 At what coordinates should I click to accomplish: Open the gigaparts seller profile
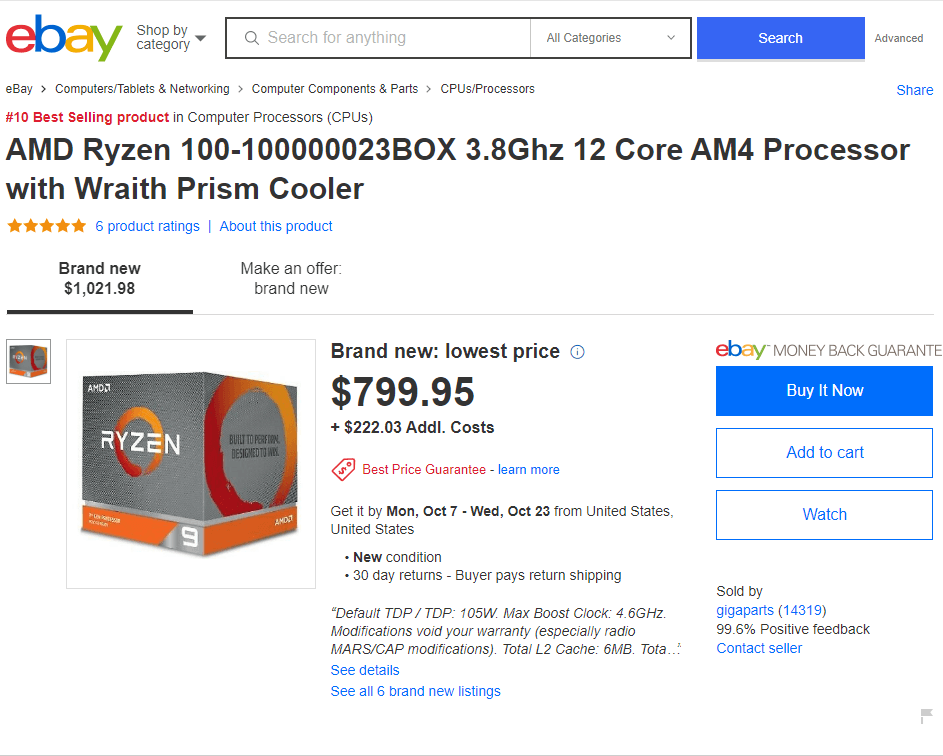point(745,610)
